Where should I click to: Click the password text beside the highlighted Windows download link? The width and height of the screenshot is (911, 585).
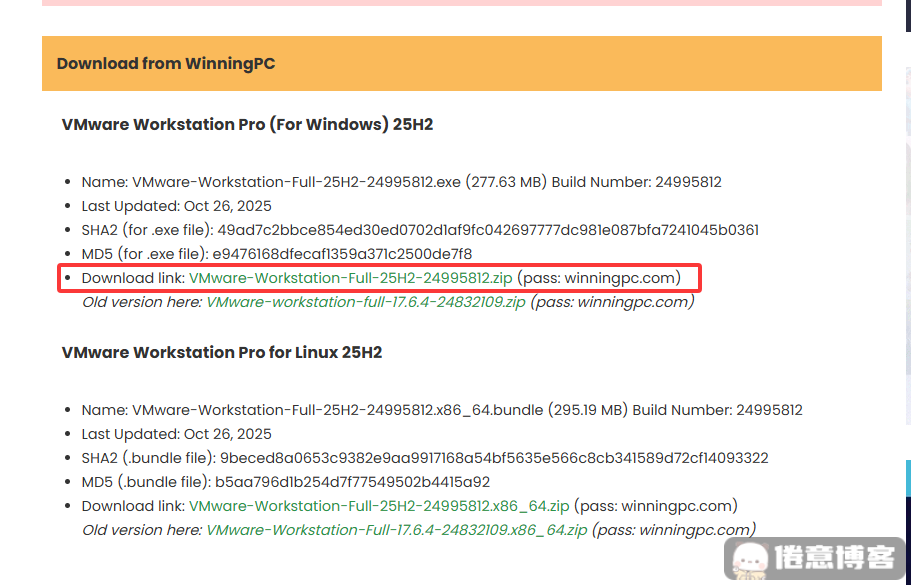598,278
